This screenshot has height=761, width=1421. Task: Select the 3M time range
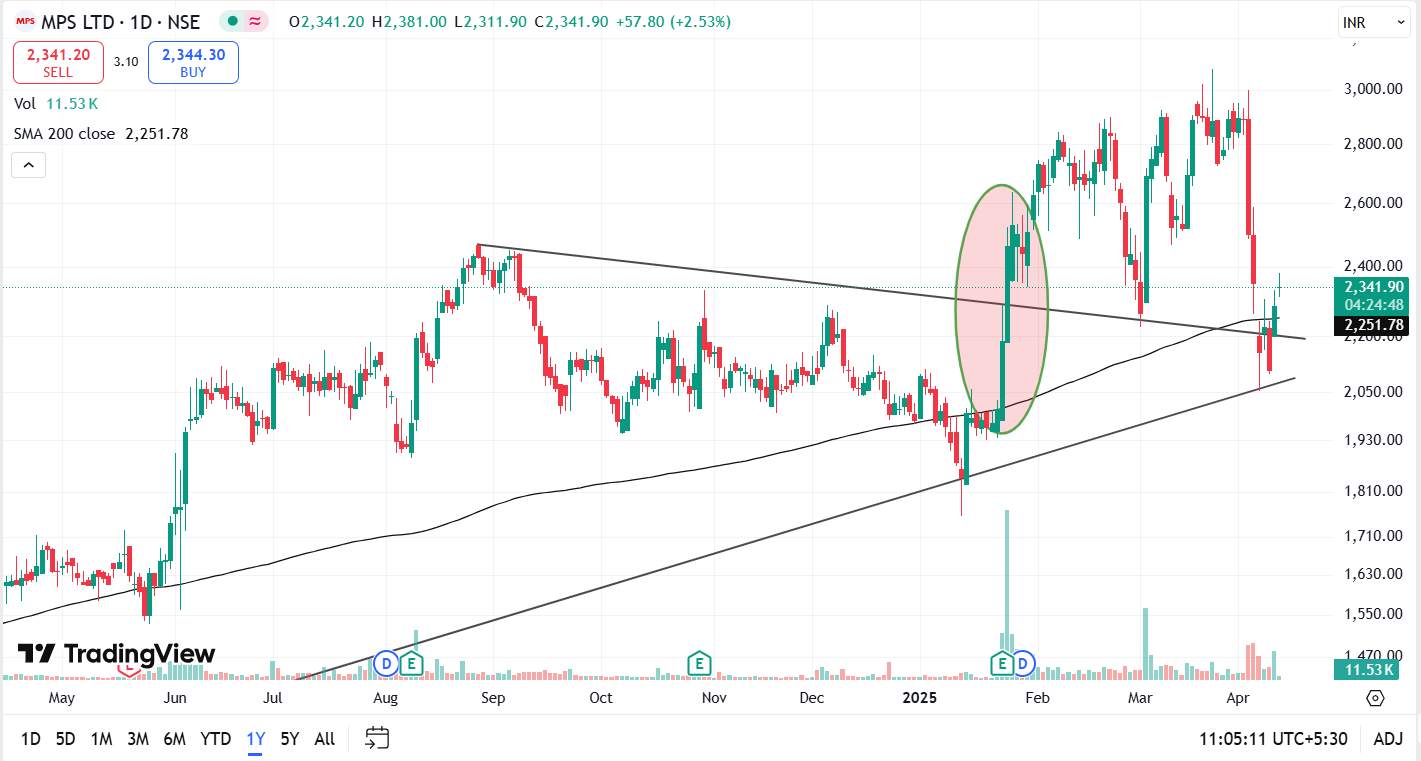[138, 739]
